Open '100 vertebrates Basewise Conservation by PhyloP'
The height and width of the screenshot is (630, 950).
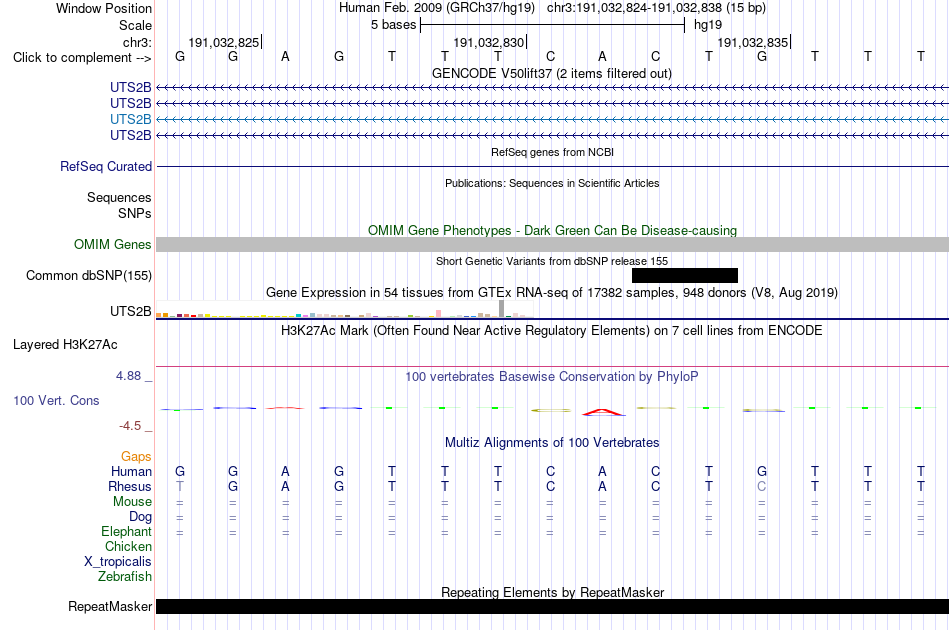pos(552,377)
